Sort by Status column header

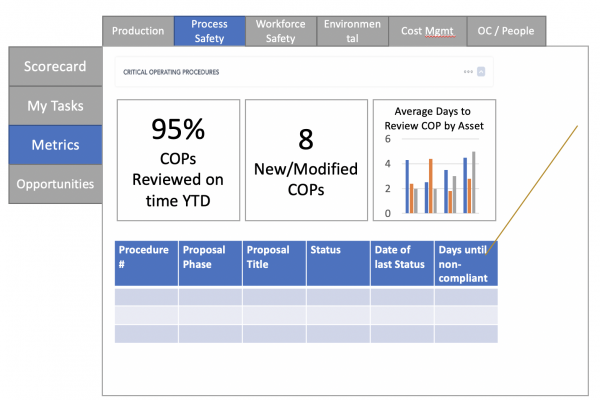pos(338,263)
